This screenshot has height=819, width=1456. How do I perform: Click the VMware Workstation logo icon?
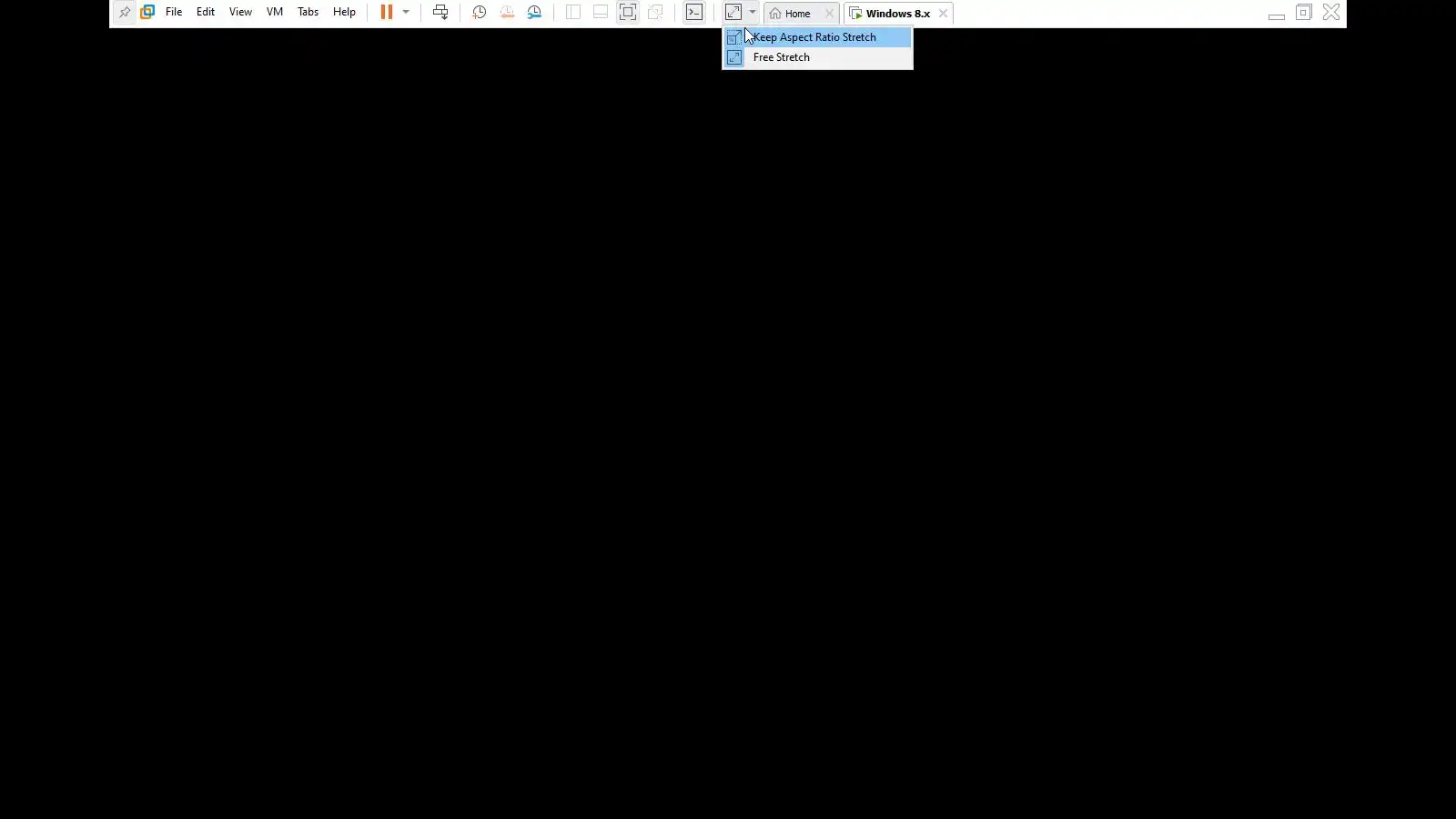tap(147, 13)
